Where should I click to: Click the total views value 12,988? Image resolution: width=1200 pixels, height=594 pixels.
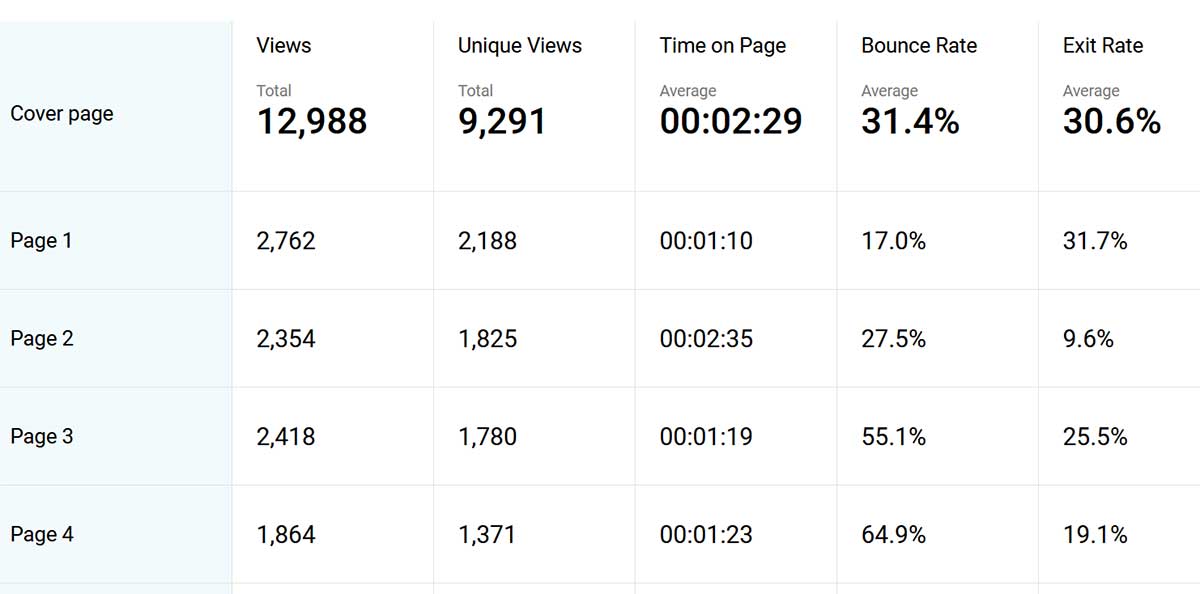click(312, 122)
